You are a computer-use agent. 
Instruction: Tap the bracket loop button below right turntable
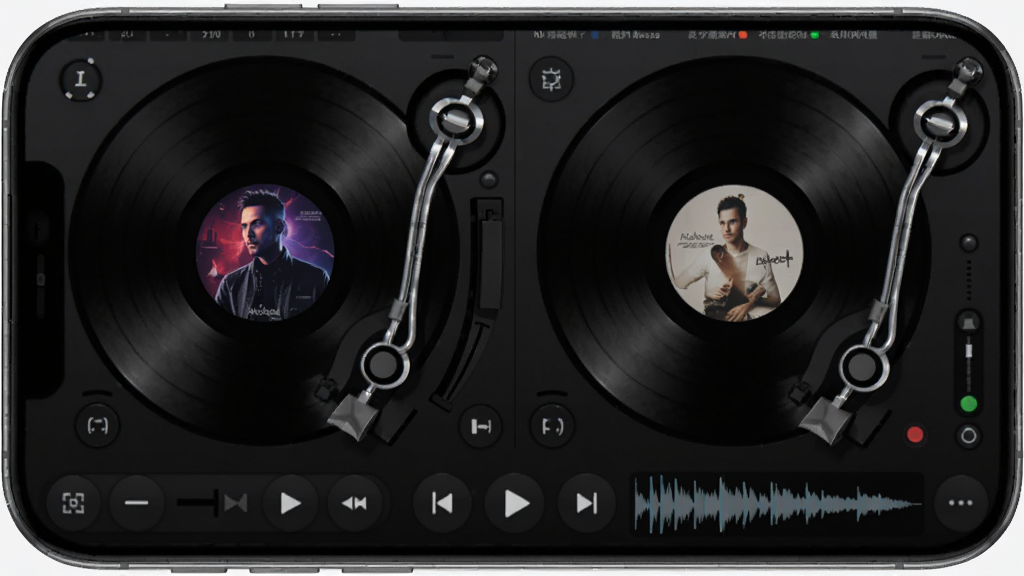552,426
